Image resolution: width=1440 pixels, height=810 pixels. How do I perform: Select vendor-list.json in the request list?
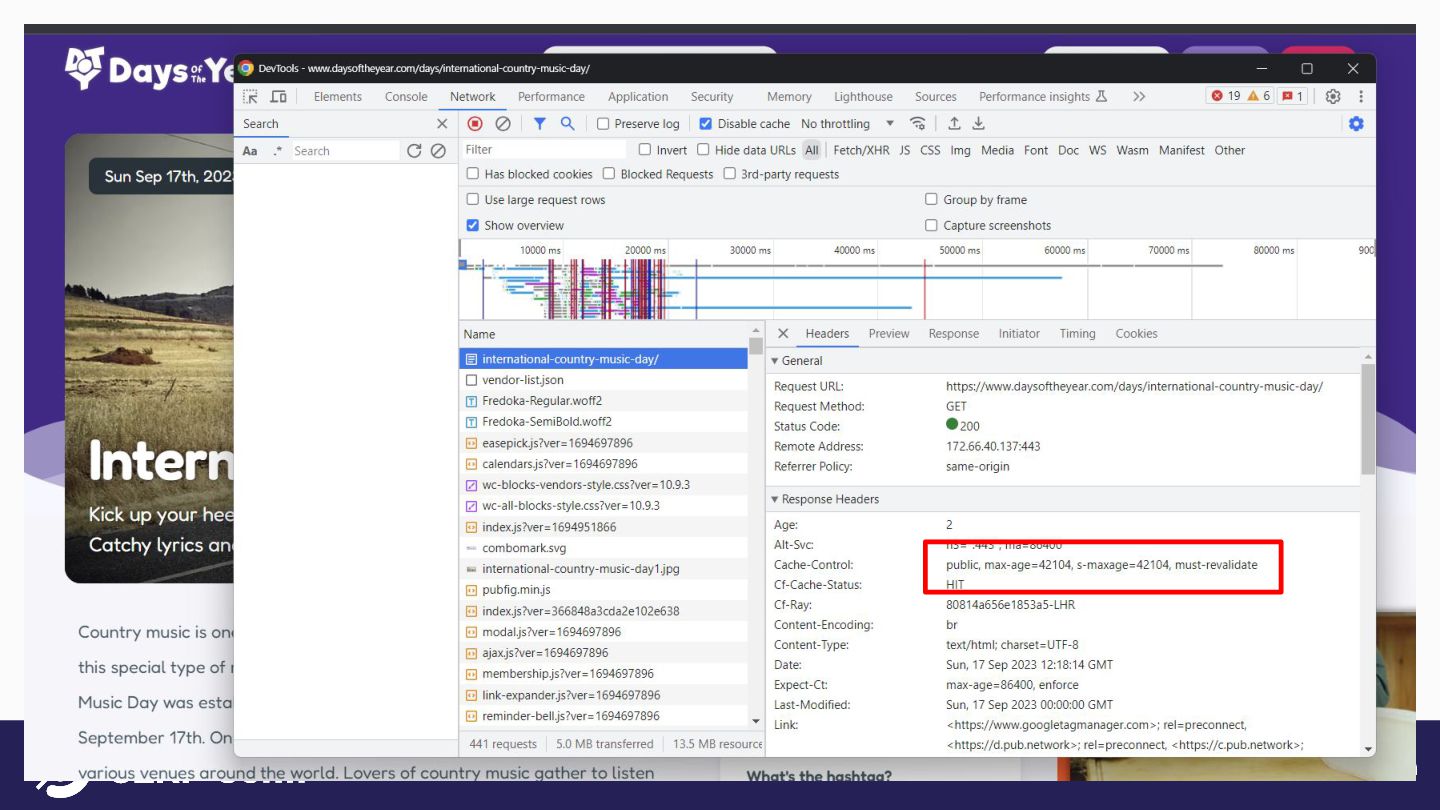[x=522, y=380]
